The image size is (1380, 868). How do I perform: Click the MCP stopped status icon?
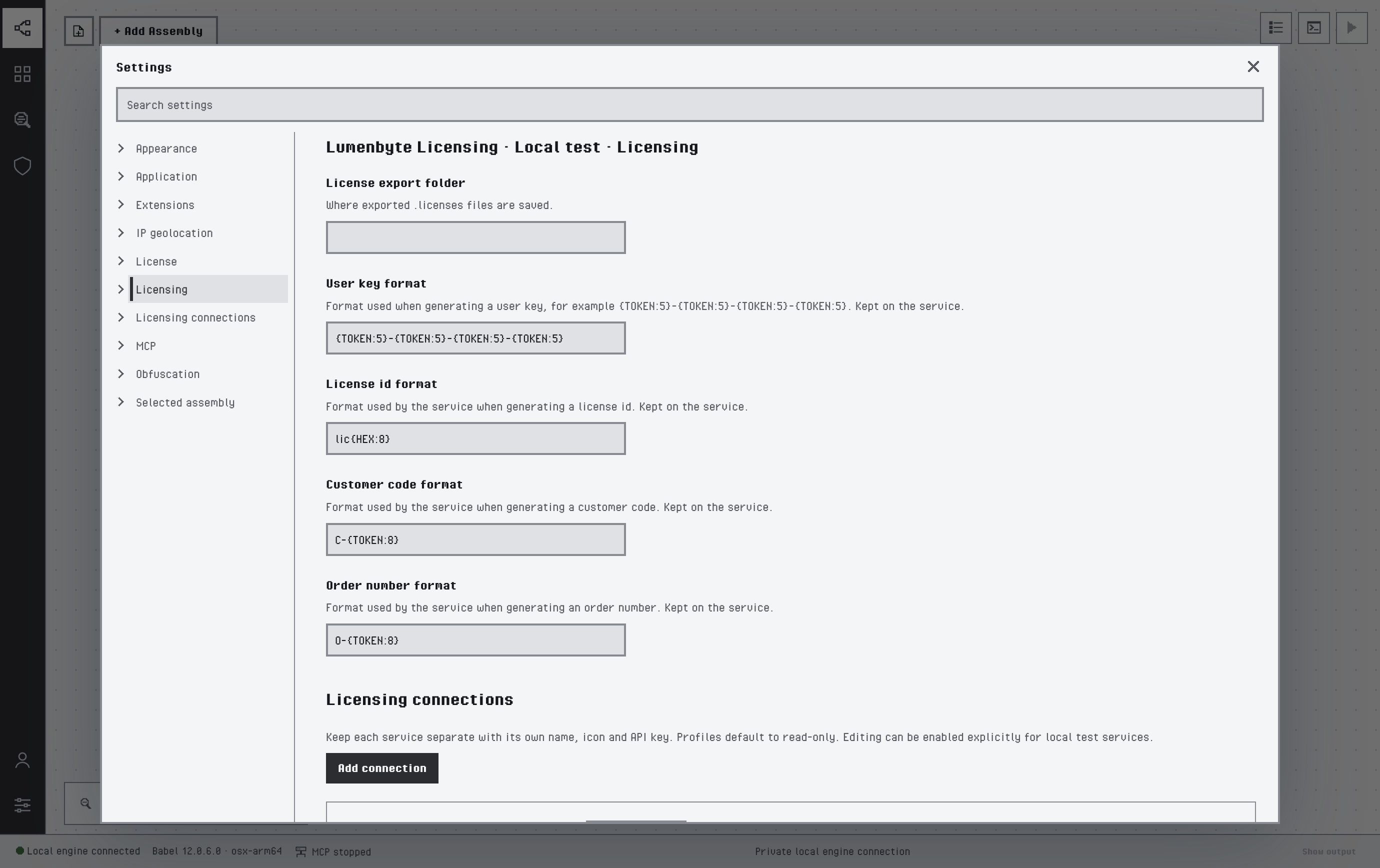click(301, 852)
